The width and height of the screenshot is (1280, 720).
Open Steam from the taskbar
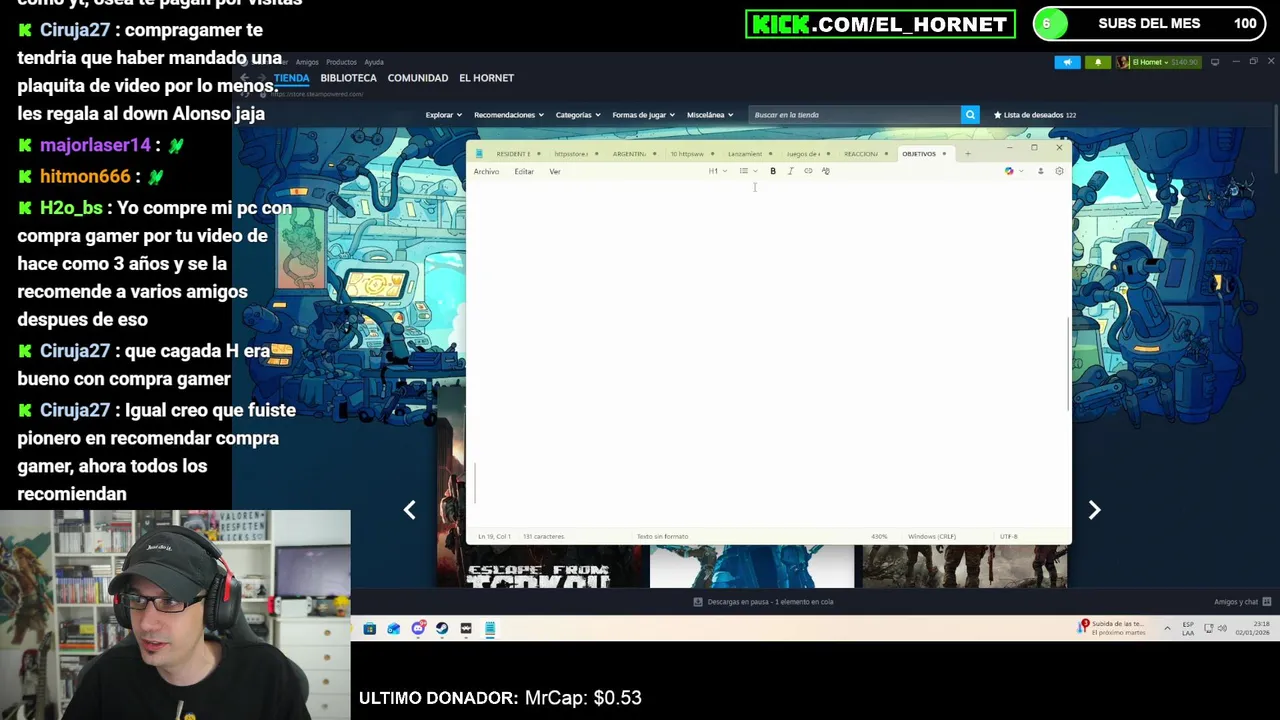[x=442, y=628]
